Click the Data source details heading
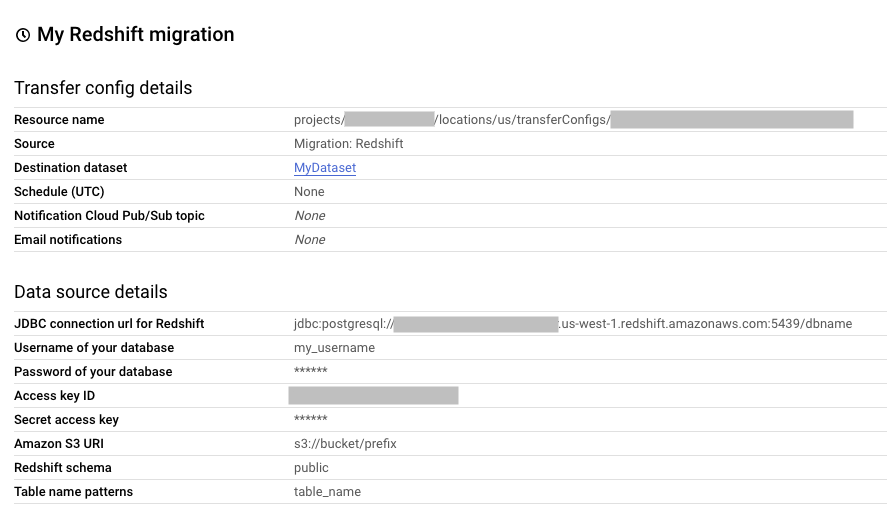887x523 pixels. coord(91,292)
